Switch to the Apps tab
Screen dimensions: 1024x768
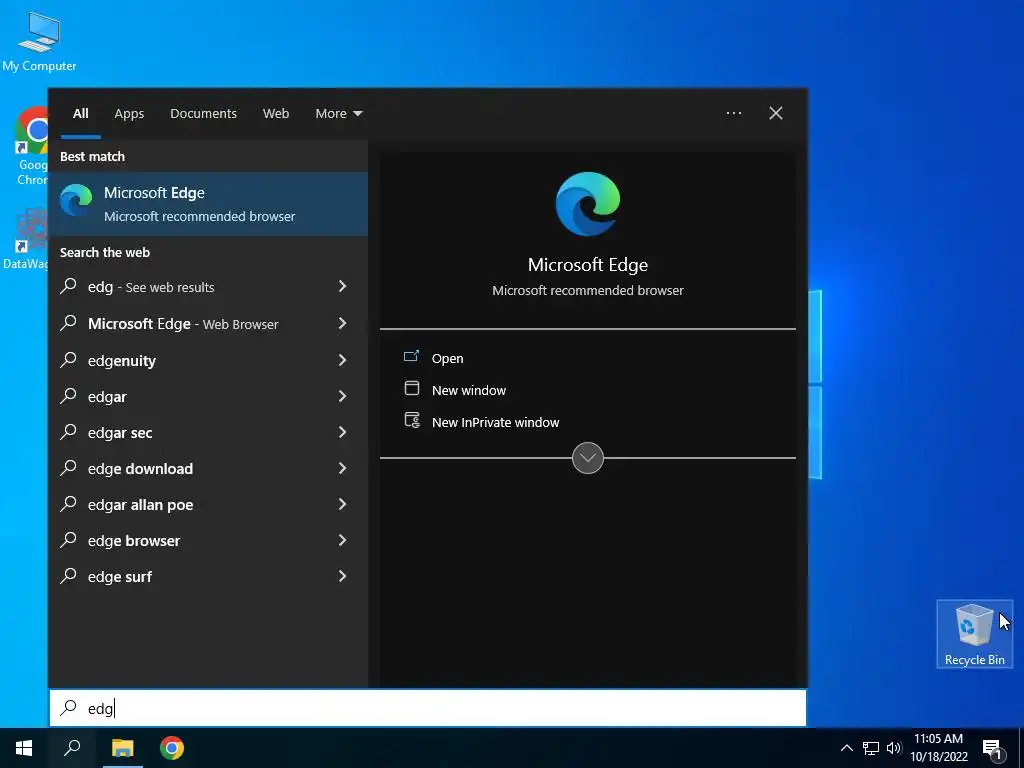[x=129, y=114]
